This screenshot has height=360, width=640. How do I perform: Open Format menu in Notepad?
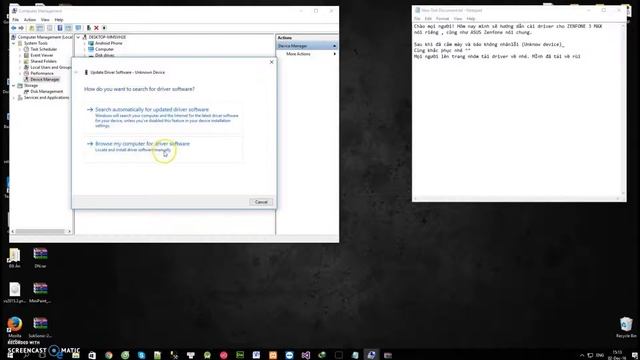click(442, 19)
